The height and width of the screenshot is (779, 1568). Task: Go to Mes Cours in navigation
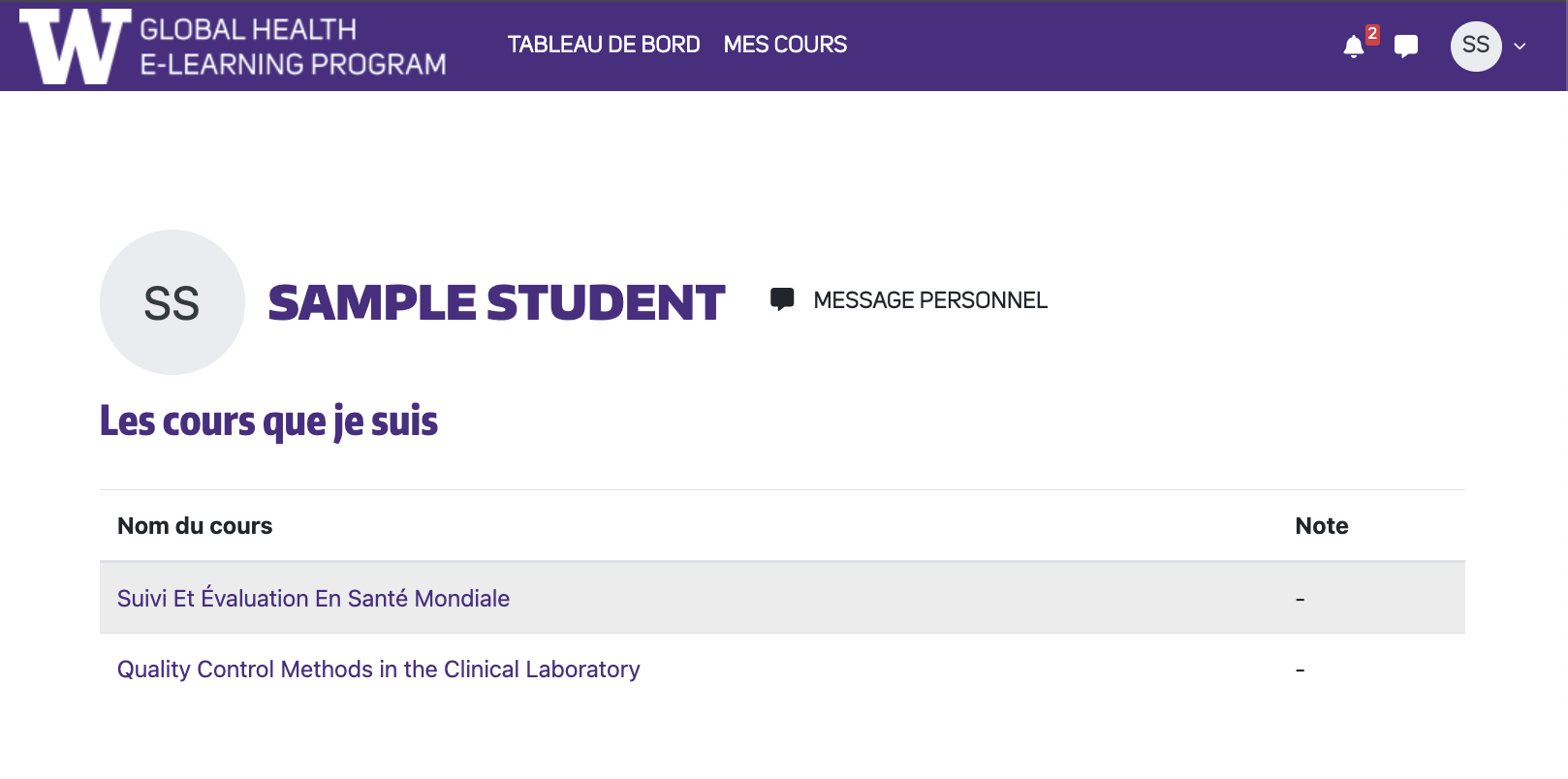tap(785, 45)
